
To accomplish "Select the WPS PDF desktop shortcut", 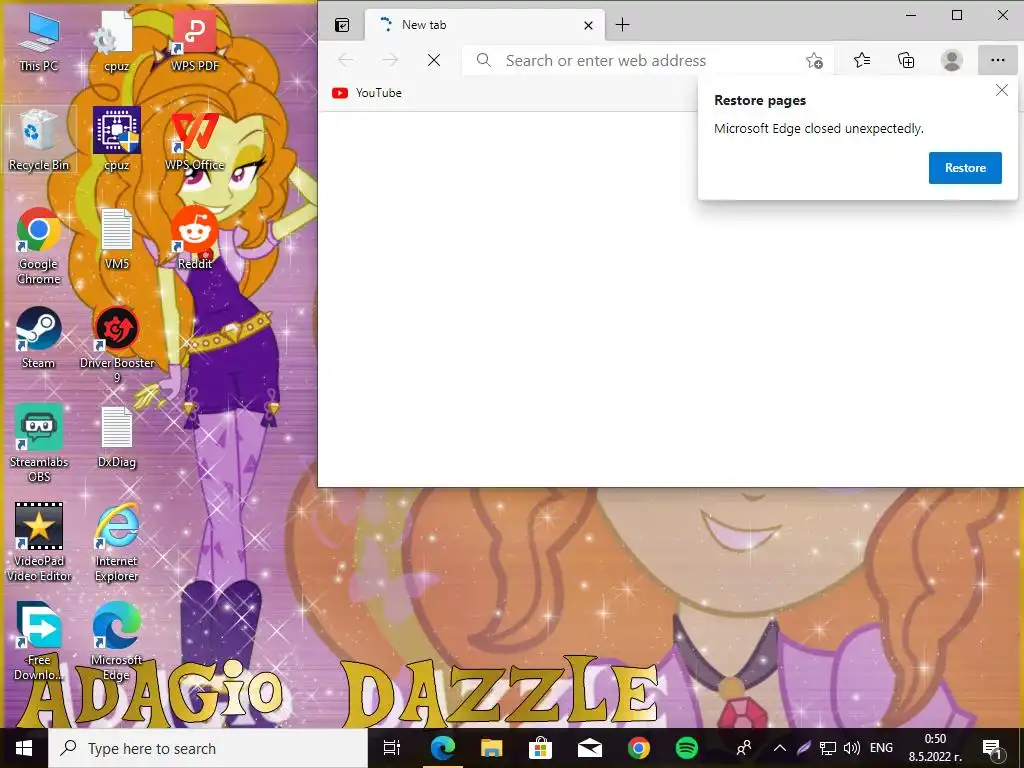I will pos(195,41).
